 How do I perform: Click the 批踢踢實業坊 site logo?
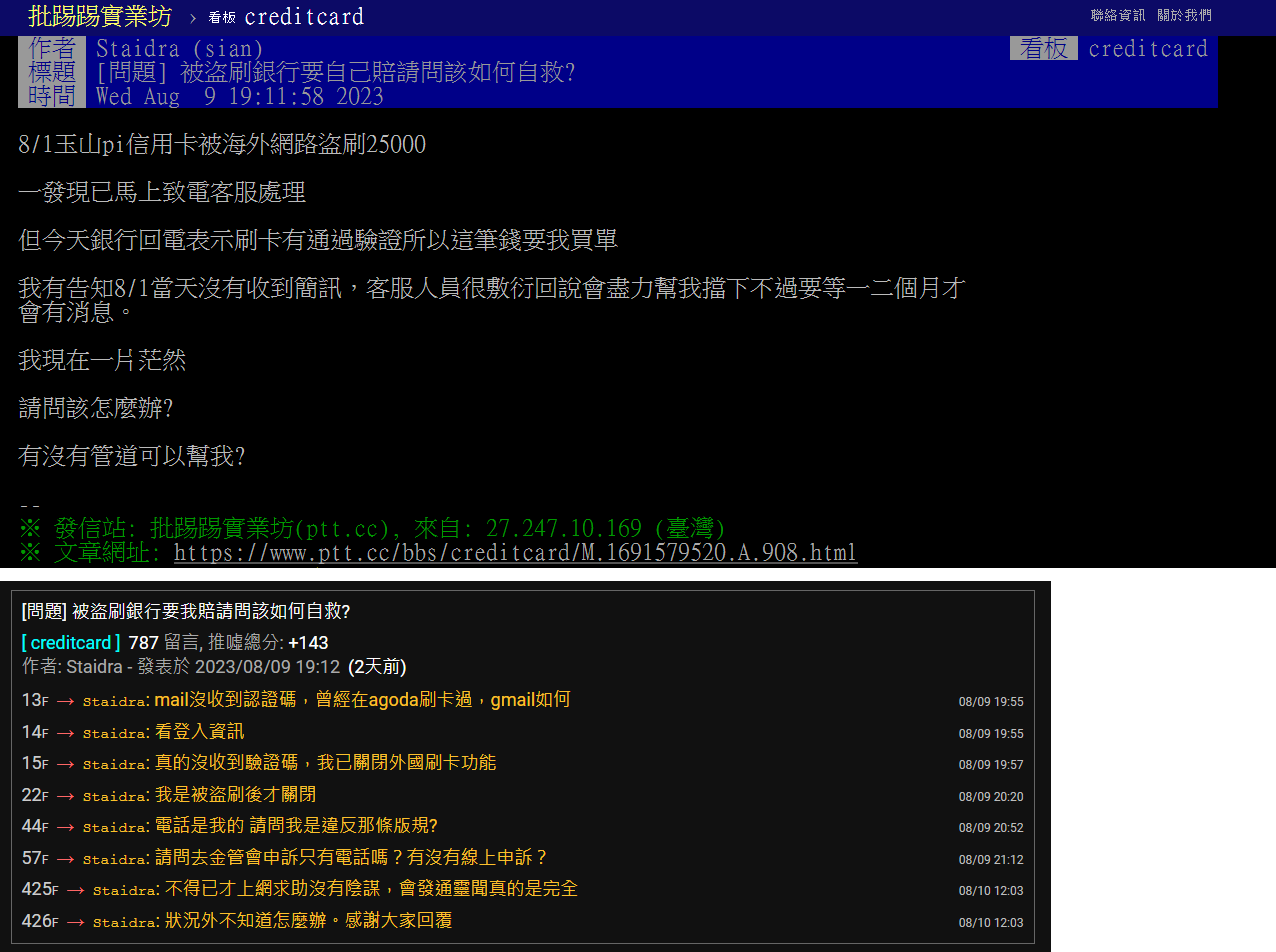coord(100,17)
